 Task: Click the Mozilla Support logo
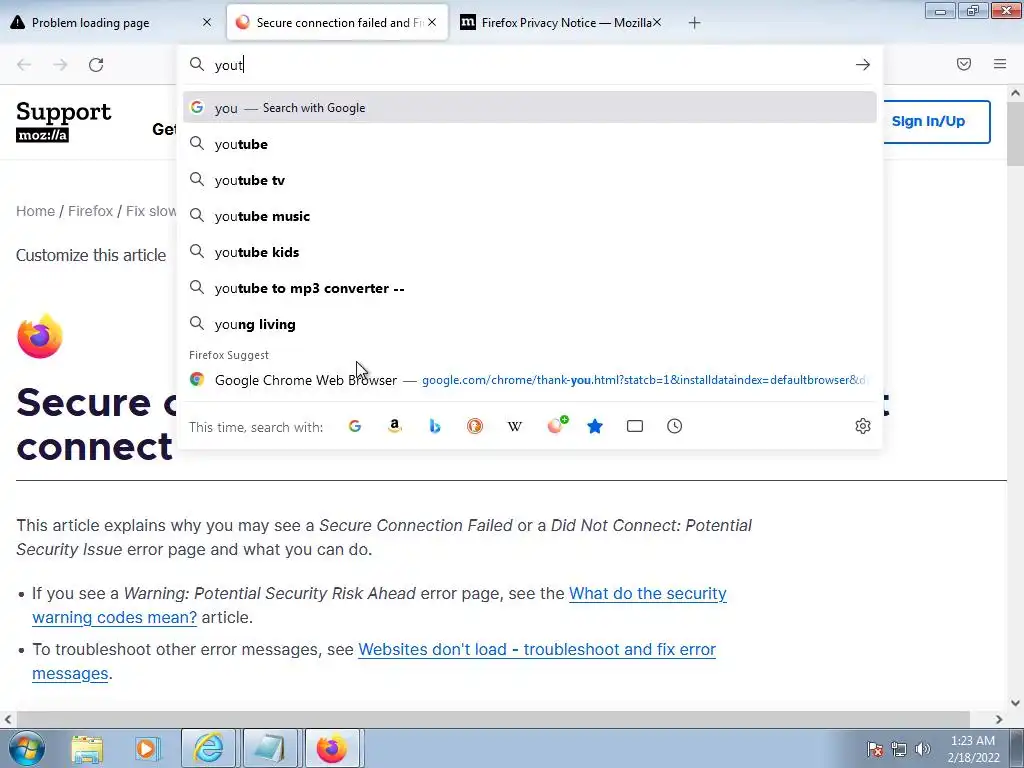63,121
